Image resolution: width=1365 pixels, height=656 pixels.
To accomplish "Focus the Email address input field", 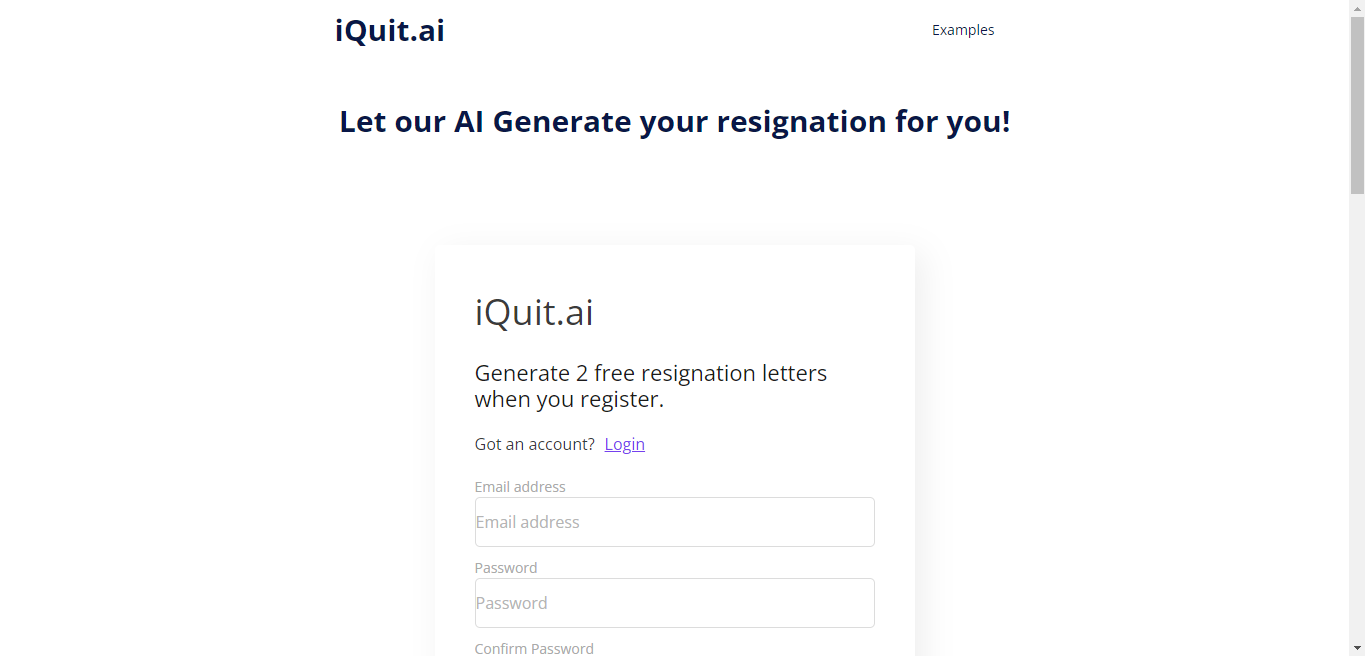I will pos(674,522).
